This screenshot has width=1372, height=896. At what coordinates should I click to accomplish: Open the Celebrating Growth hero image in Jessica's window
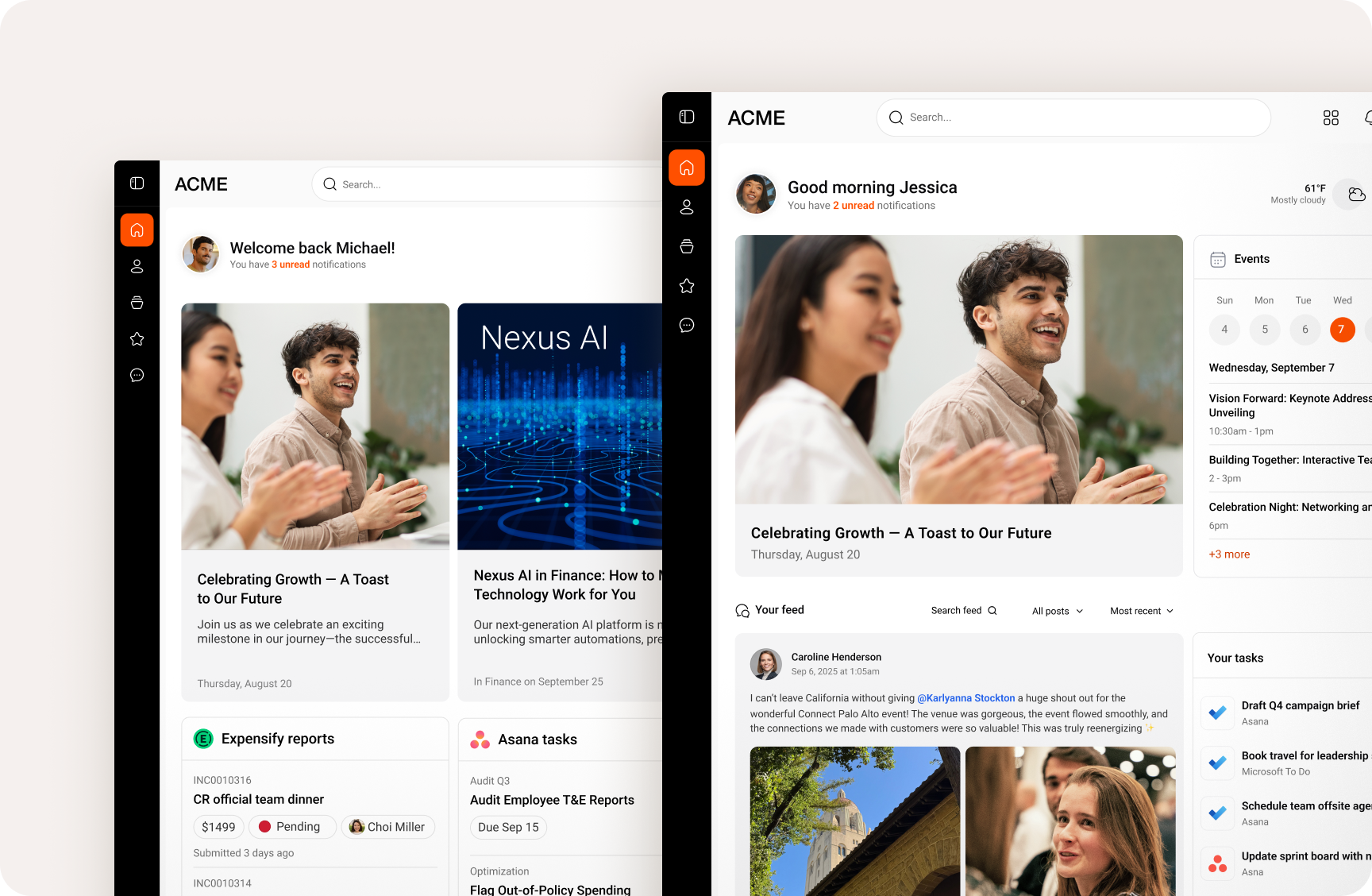[958, 369]
